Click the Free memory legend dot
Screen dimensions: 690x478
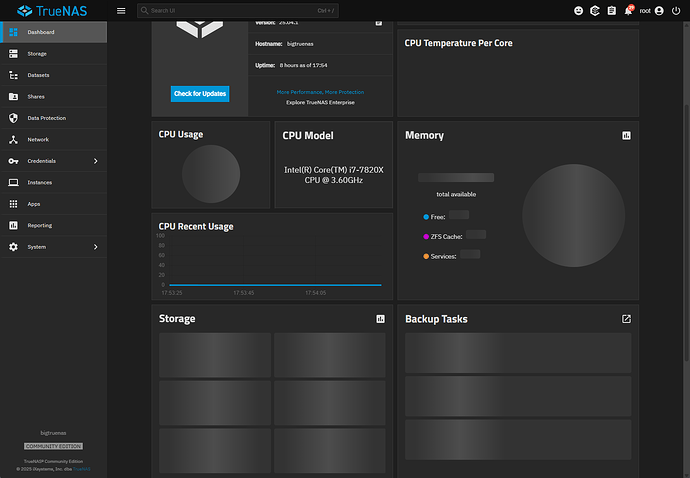[426, 217]
